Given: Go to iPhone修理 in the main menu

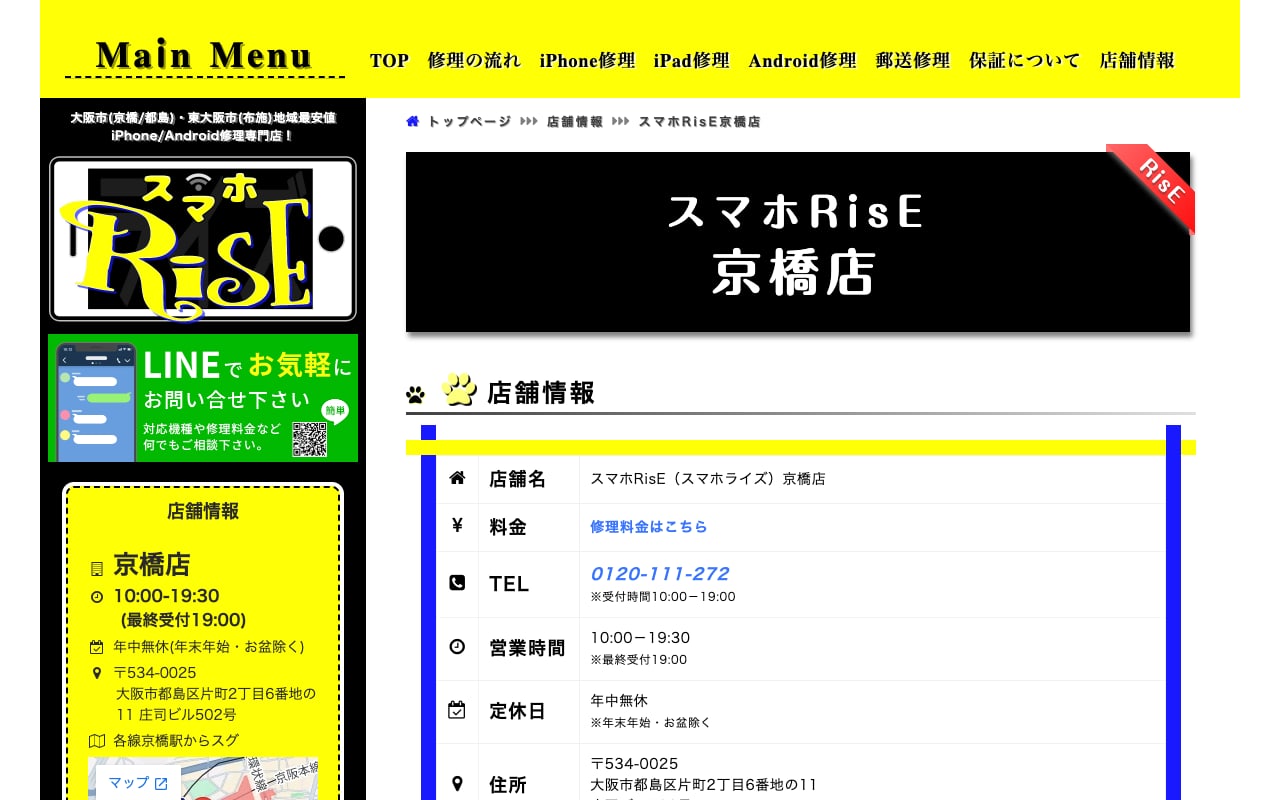Looking at the screenshot, I should point(587,60).
